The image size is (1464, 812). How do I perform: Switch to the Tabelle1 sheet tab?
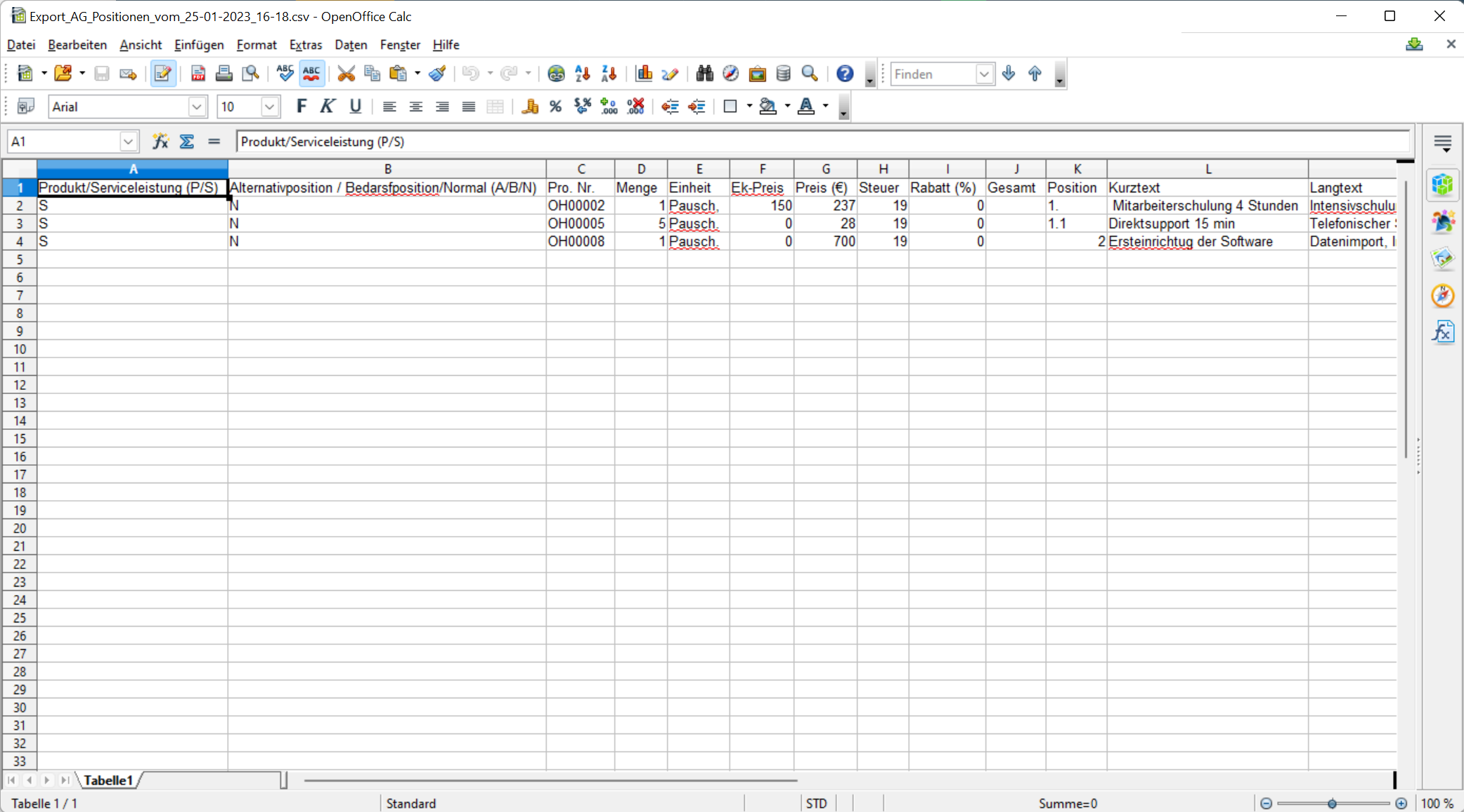[108, 780]
